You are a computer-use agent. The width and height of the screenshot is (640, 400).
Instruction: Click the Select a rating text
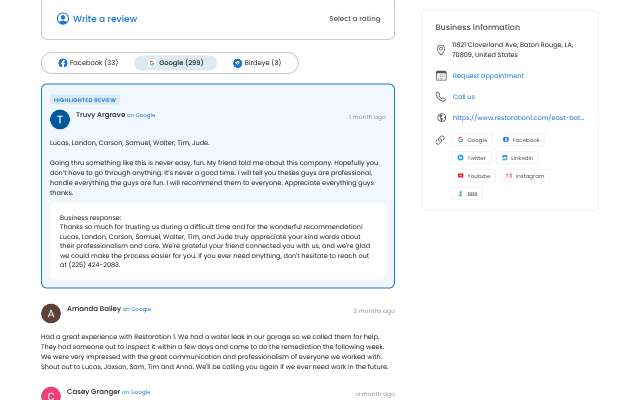[x=355, y=19]
